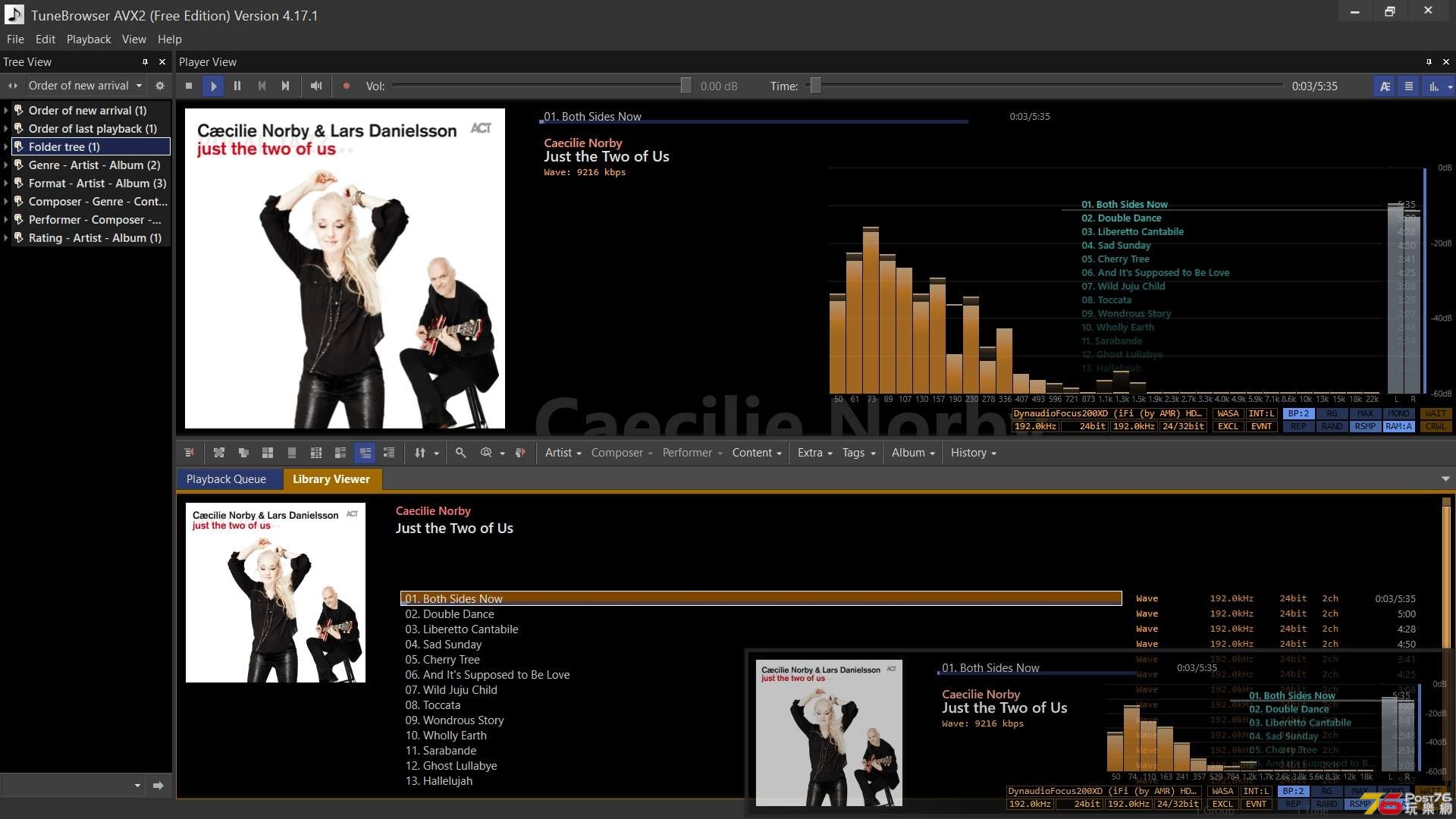Viewport: 1456px width, 819px height.
Task: Click the volume slider handle
Action: (686, 86)
